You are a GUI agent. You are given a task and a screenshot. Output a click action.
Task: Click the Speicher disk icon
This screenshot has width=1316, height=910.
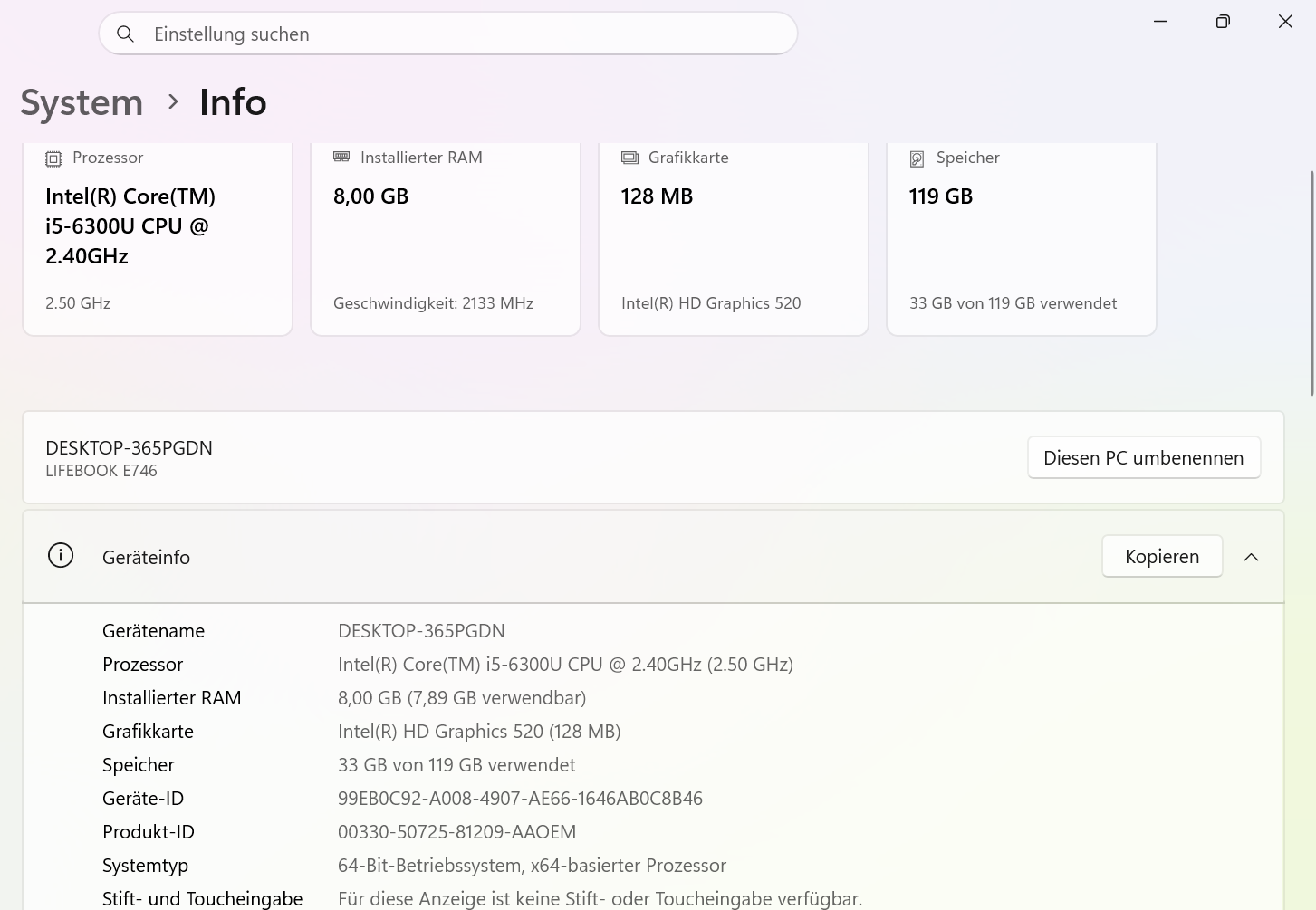(917, 158)
